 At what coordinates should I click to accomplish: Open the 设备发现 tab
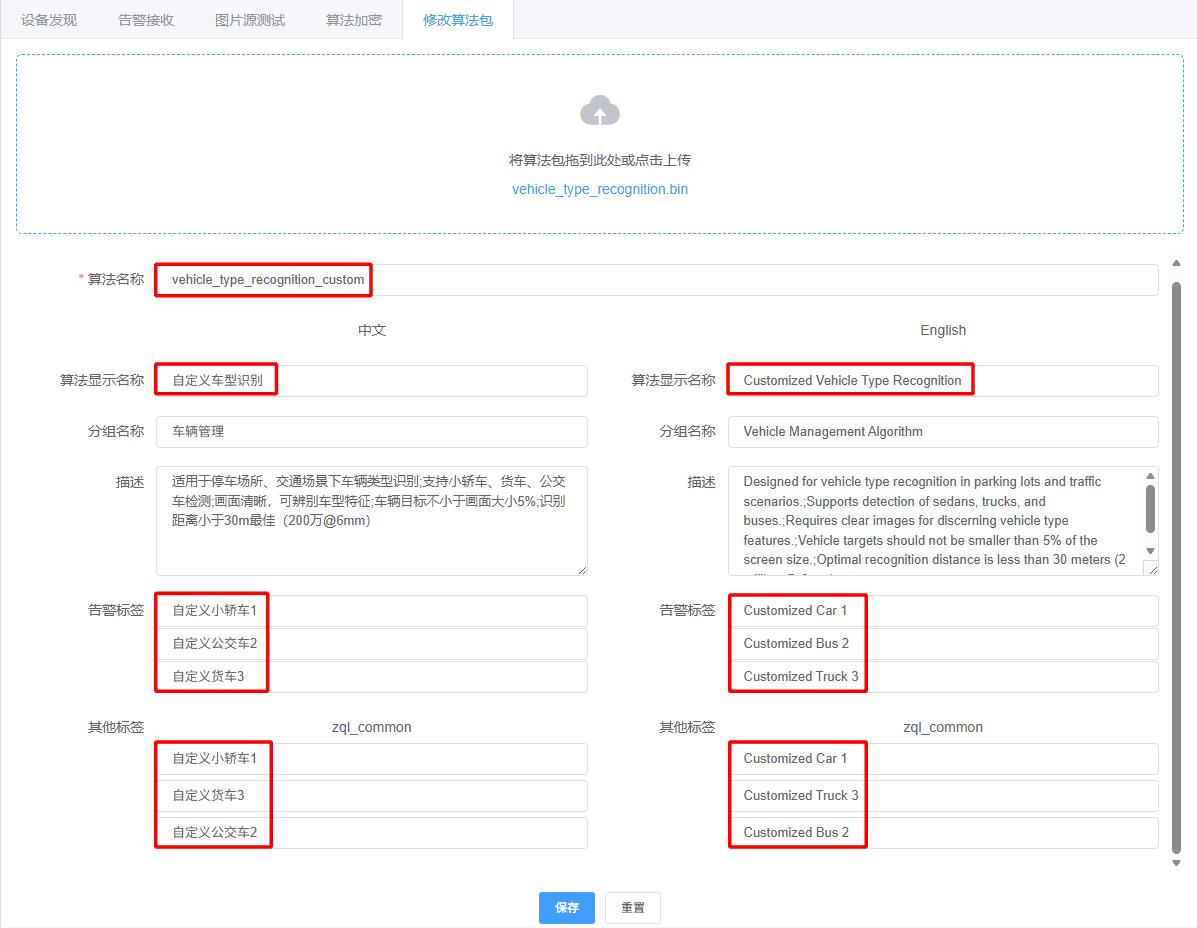(x=49, y=20)
